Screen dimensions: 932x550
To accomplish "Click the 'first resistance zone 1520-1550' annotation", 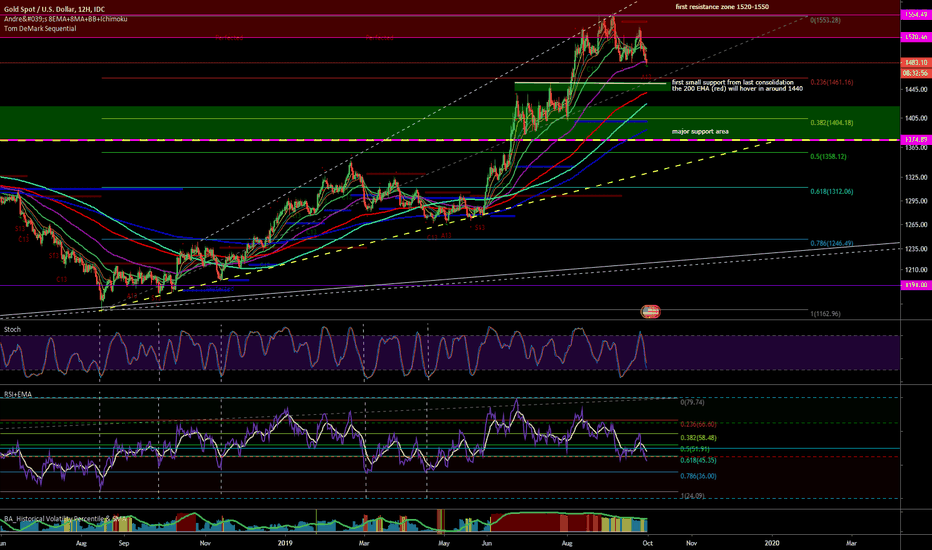I will (722, 7).
